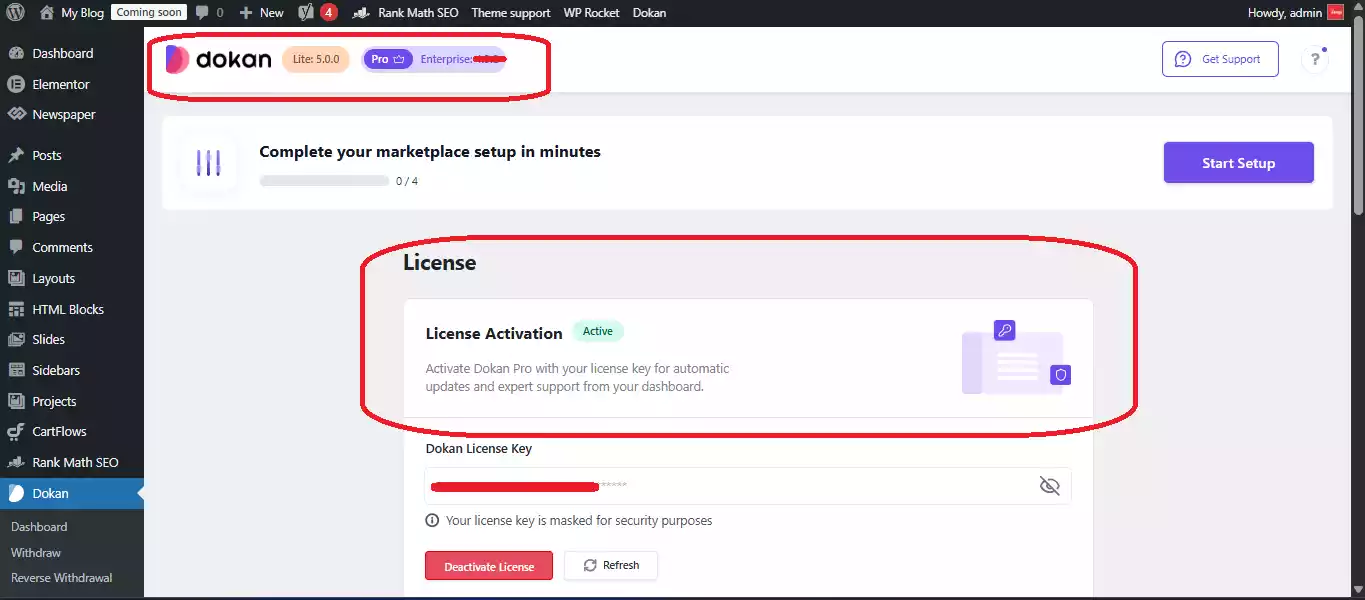Image resolution: width=1365 pixels, height=600 pixels.
Task: Open the WordPress logo menu
Action: click(15, 13)
